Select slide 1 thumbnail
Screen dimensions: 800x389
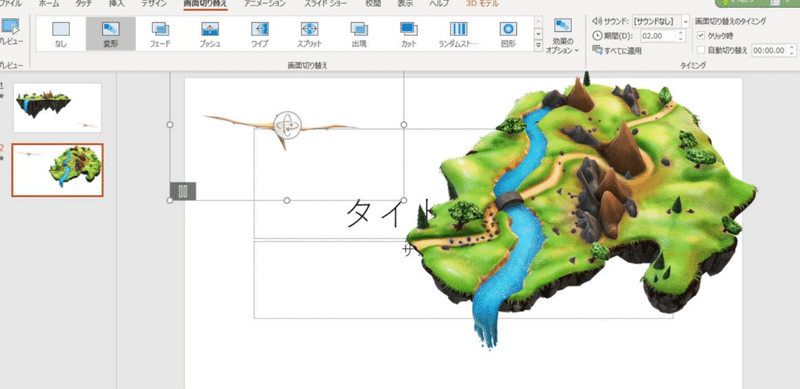pos(57,108)
